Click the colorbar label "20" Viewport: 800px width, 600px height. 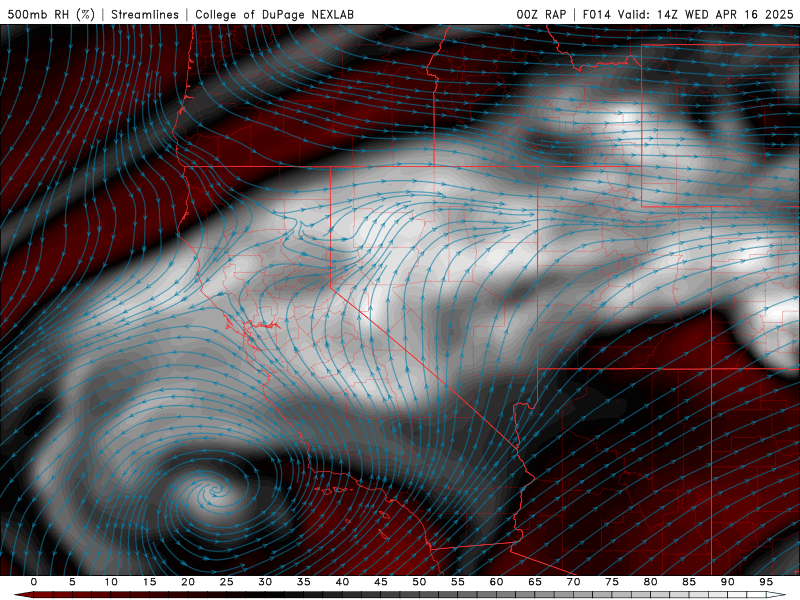188,582
